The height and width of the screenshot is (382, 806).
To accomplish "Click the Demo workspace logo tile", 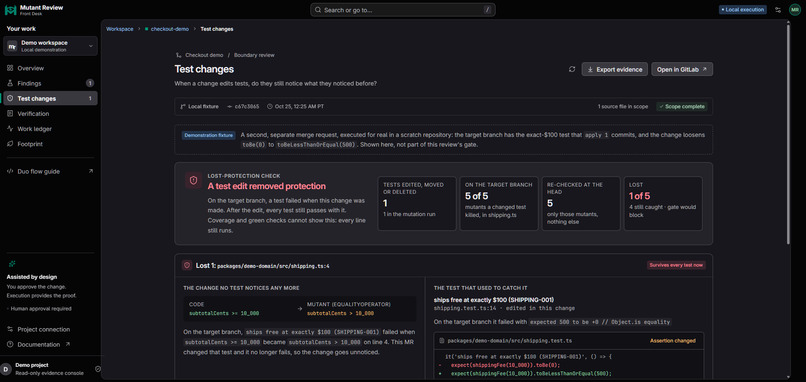I will click(12, 46).
